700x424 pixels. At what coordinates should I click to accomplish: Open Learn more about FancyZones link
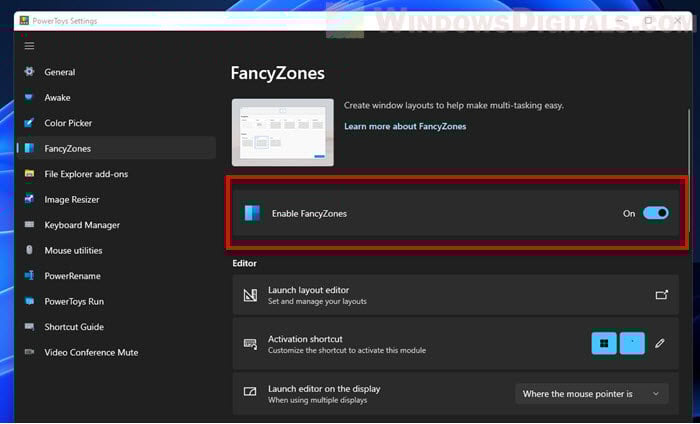405,126
